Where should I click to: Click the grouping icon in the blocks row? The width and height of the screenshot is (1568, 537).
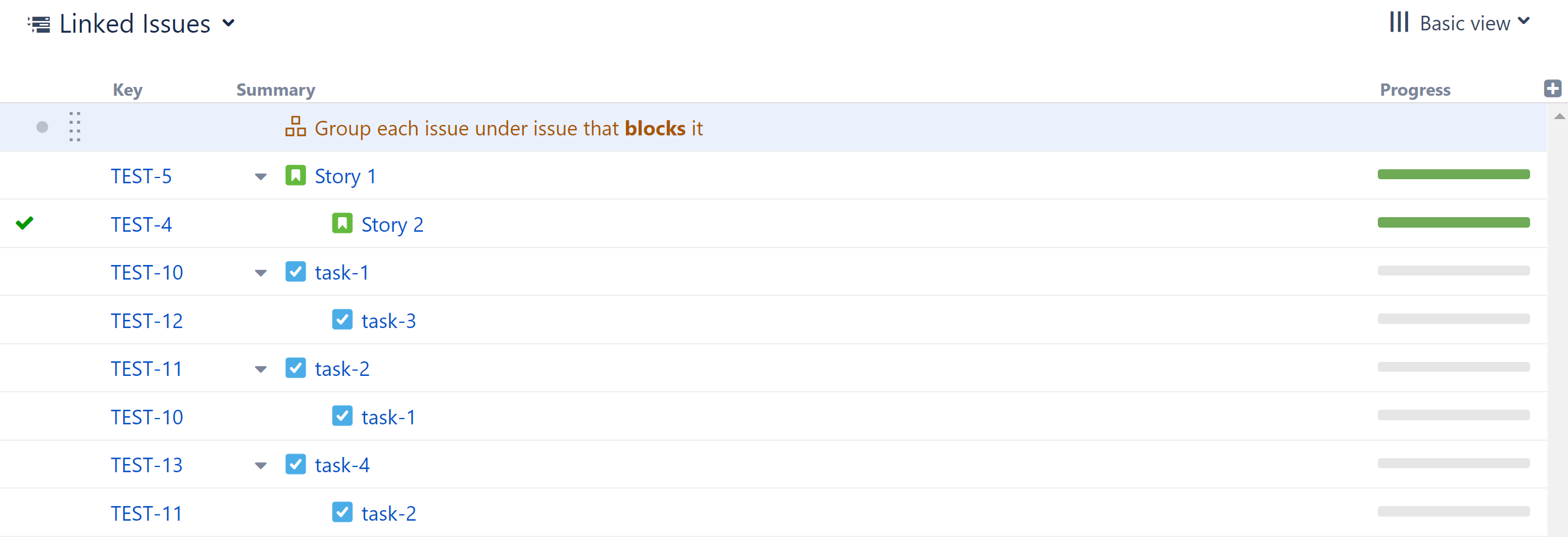click(296, 127)
